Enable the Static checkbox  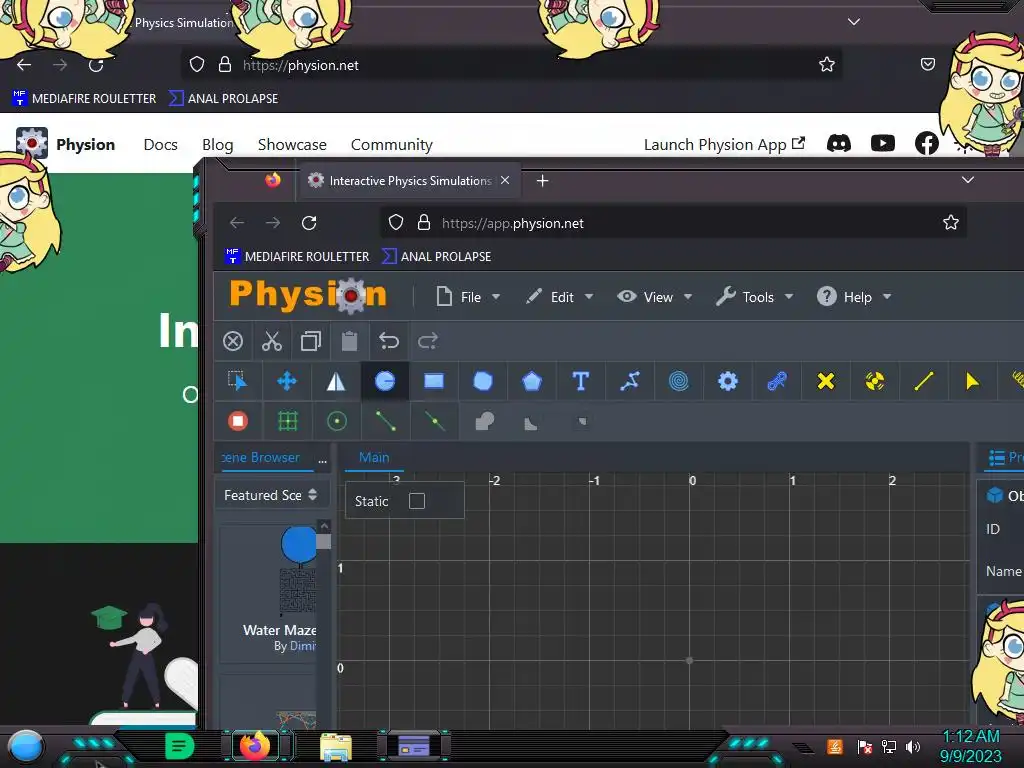(x=417, y=501)
